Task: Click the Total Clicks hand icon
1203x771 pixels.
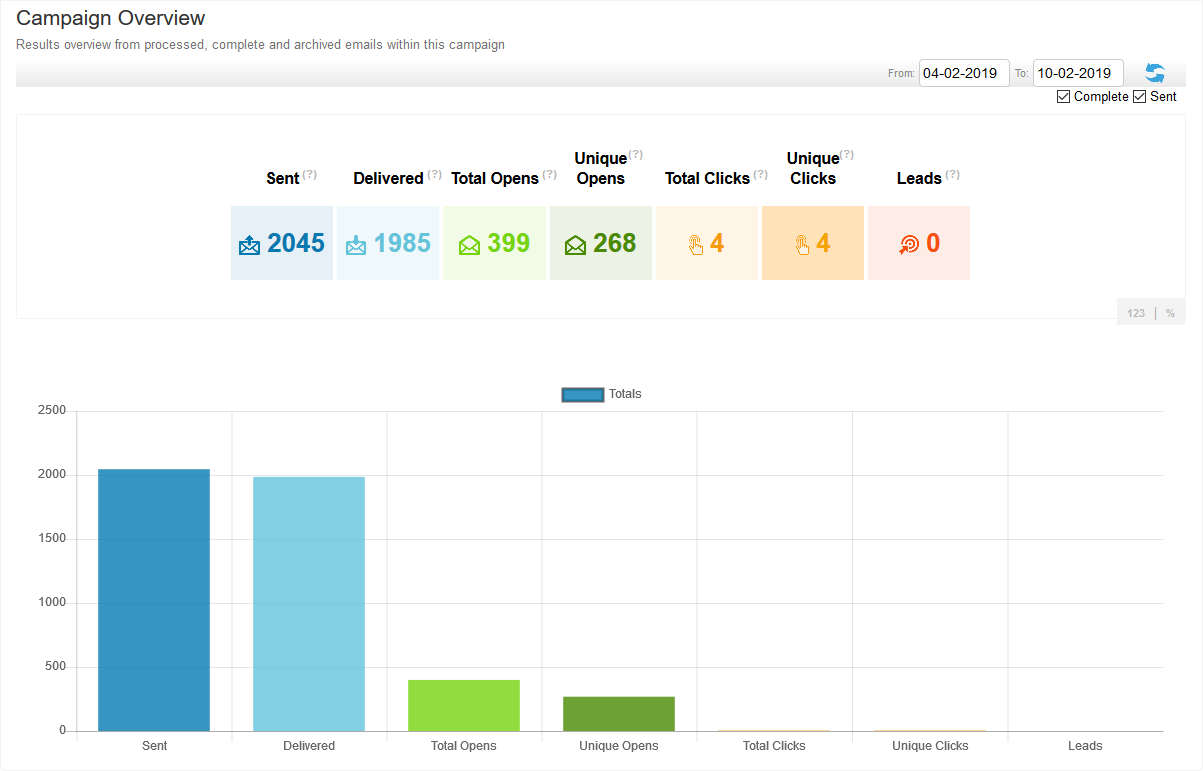Action: click(696, 245)
